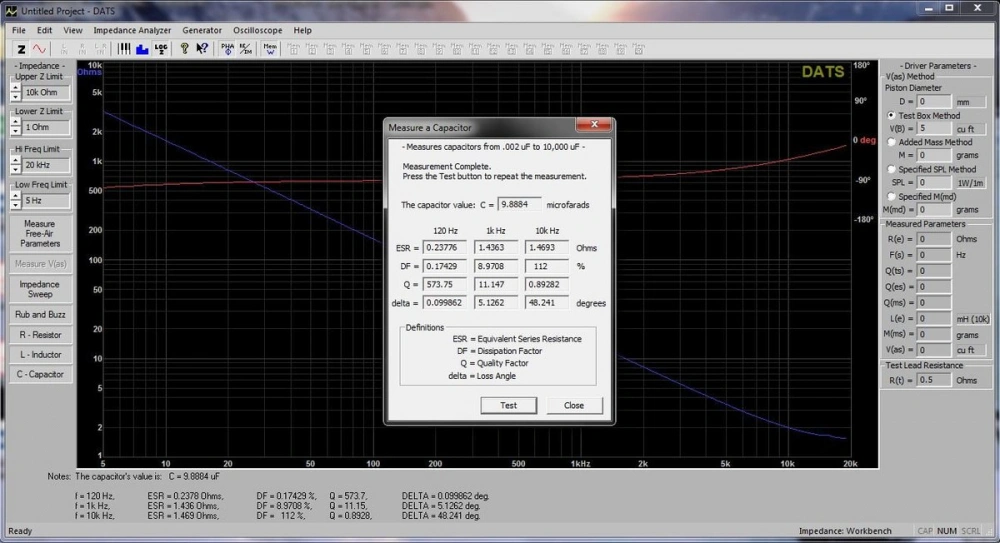Viewport: 1000px width, 543px height.
Task: Click the R(t) test lead resistance field
Action: [934, 380]
